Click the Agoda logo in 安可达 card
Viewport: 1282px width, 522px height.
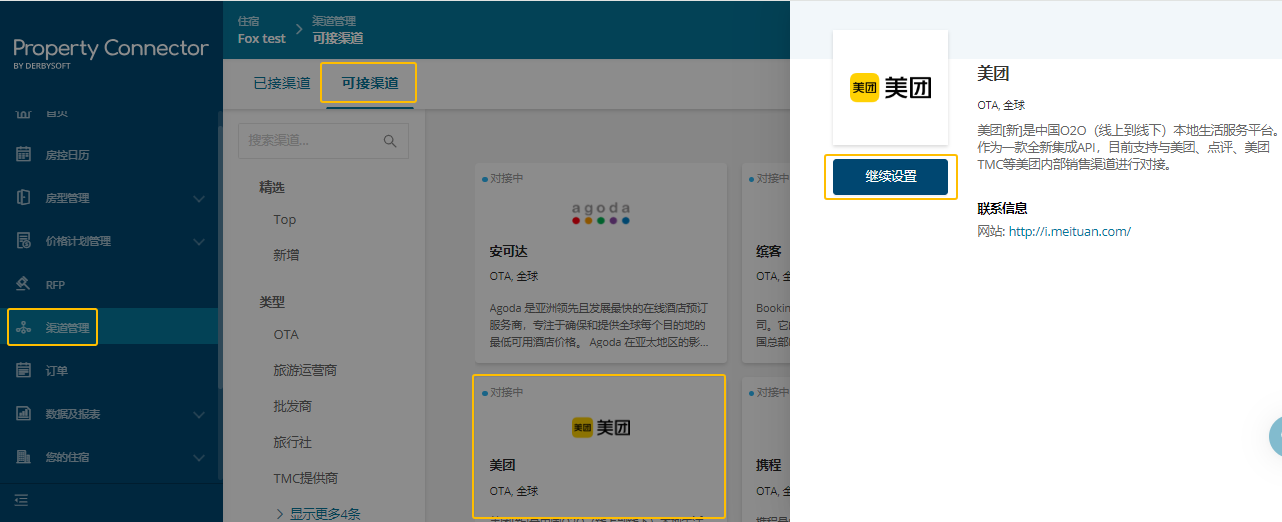pyautogui.click(x=601, y=213)
